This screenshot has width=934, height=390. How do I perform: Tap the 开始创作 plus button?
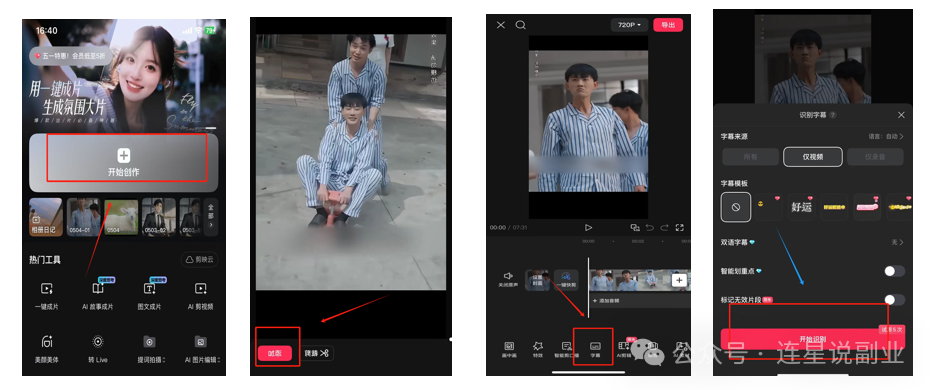coord(123,162)
